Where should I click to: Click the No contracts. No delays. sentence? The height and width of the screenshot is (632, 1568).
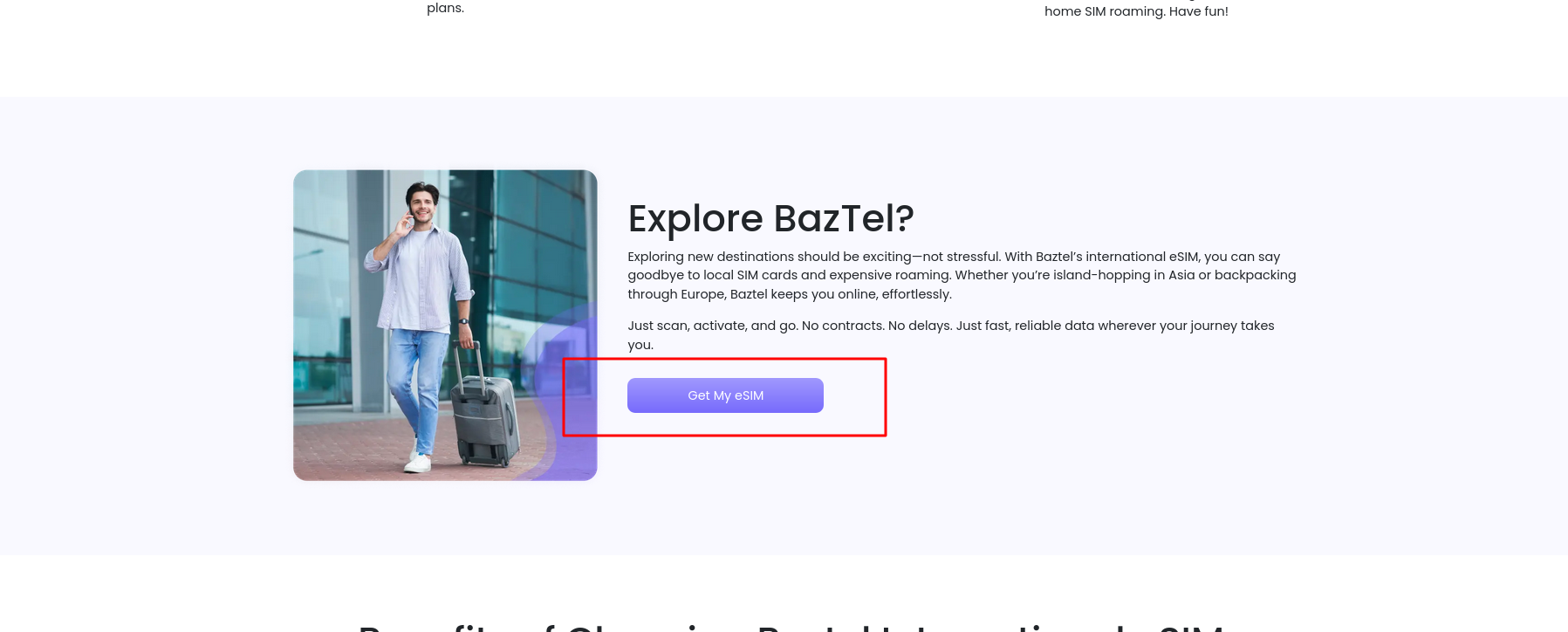point(877,326)
